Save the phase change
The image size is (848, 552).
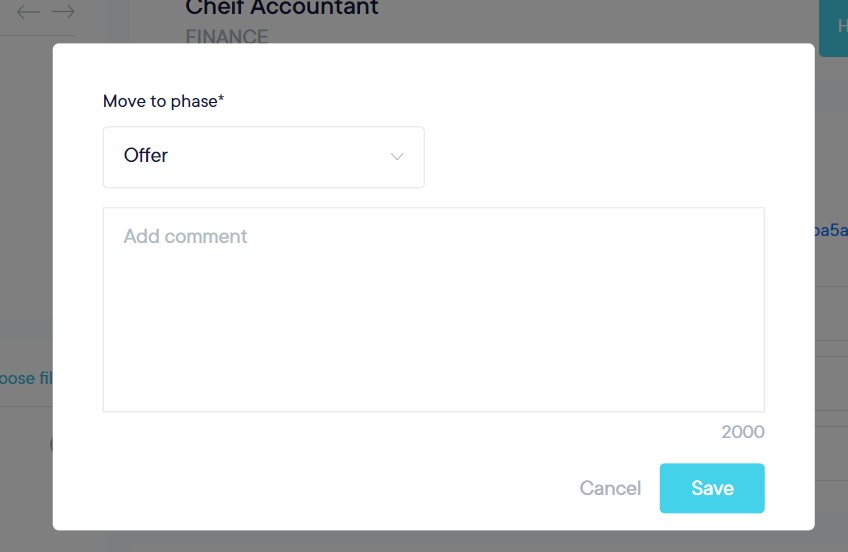pos(712,488)
